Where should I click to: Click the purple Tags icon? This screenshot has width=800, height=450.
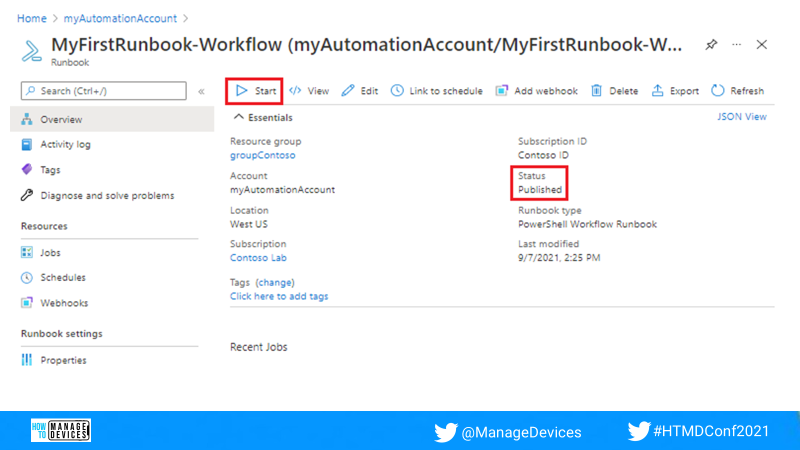27,169
